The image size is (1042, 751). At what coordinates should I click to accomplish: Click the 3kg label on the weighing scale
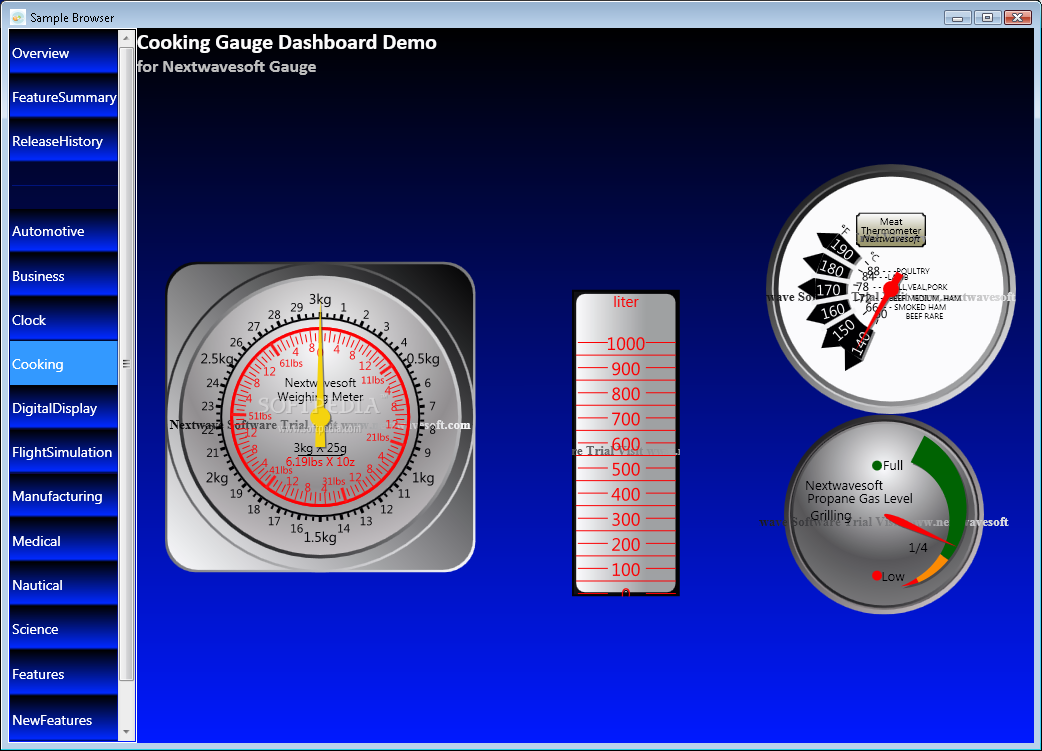(x=320, y=299)
